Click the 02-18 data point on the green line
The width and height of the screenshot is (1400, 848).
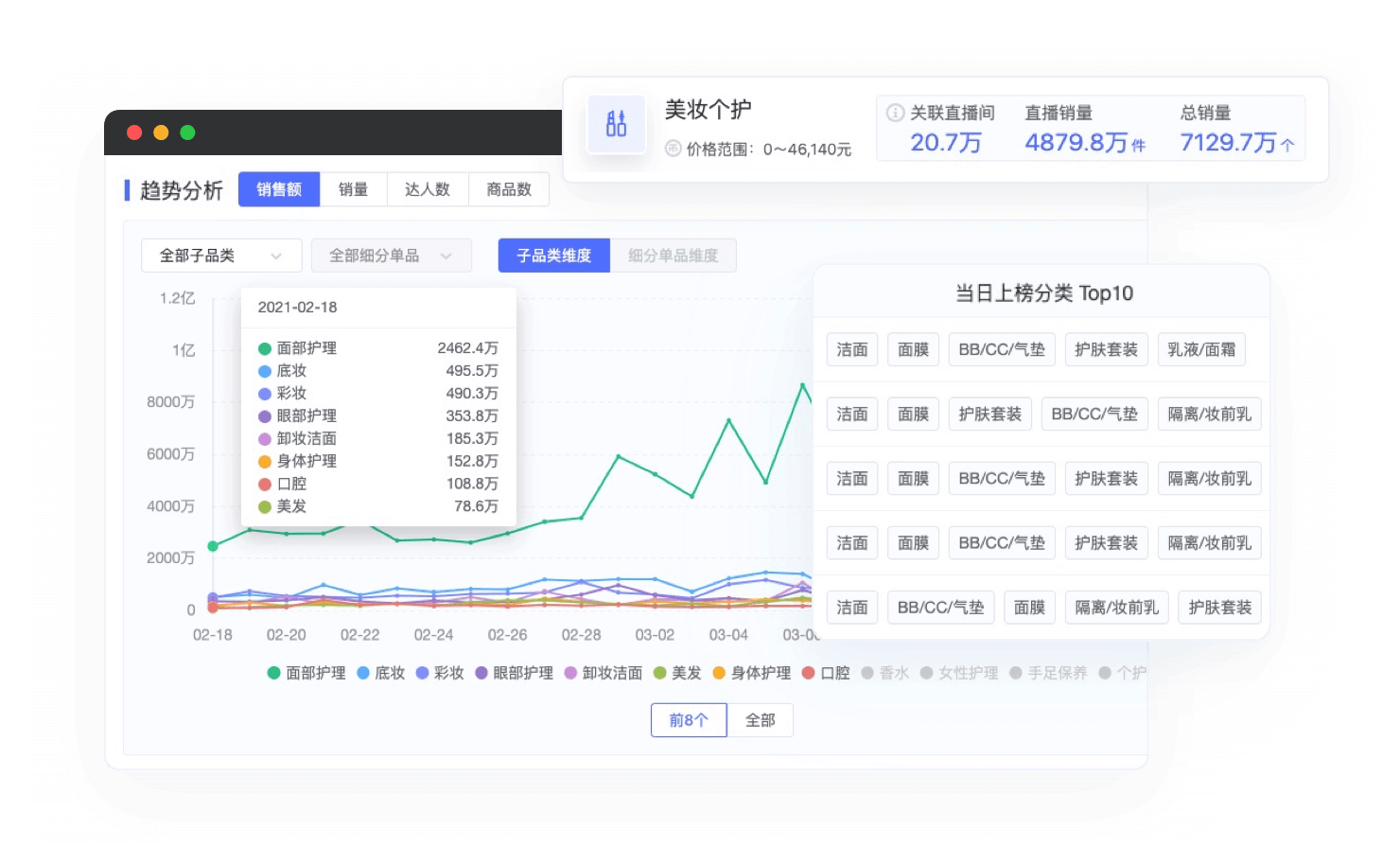pos(213,546)
